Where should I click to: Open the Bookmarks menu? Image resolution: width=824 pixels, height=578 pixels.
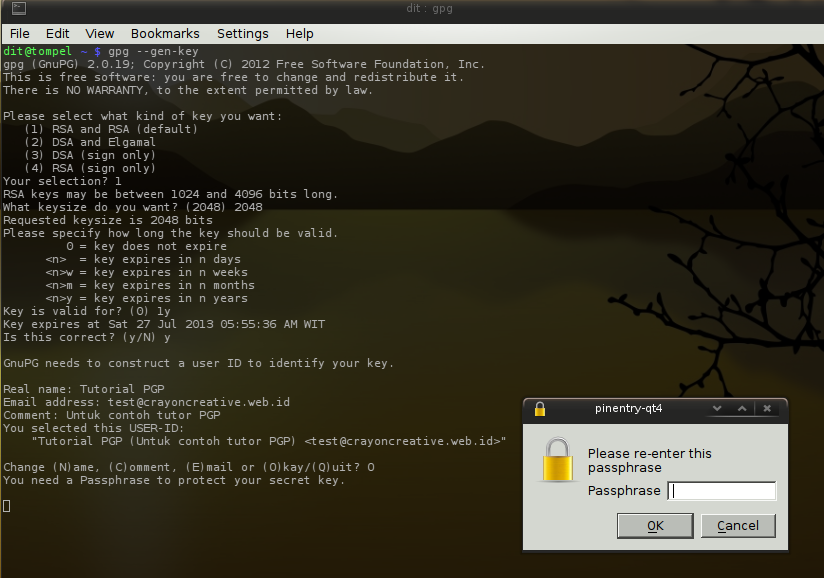165,34
